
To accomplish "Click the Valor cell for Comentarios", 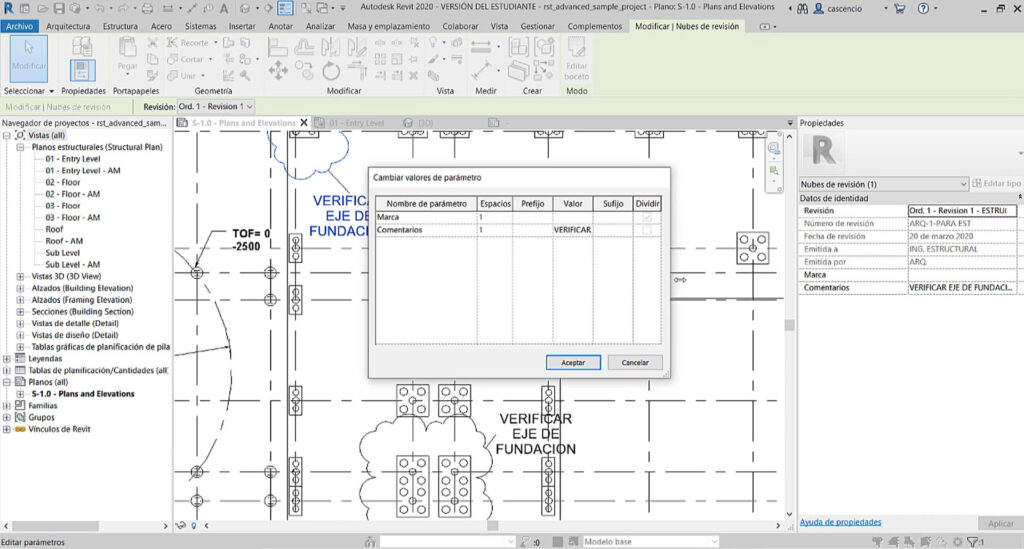I will (572, 230).
